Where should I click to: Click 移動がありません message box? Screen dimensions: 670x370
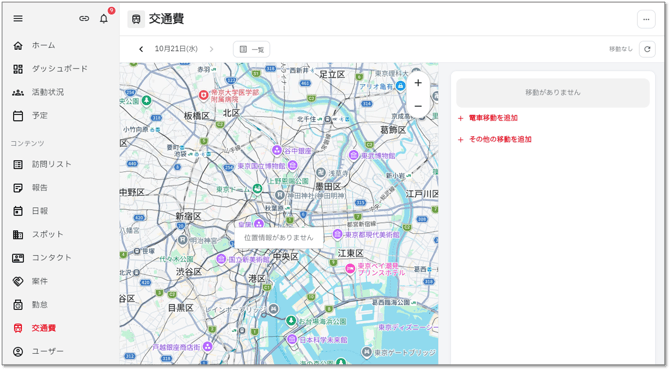pyautogui.click(x=553, y=93)
